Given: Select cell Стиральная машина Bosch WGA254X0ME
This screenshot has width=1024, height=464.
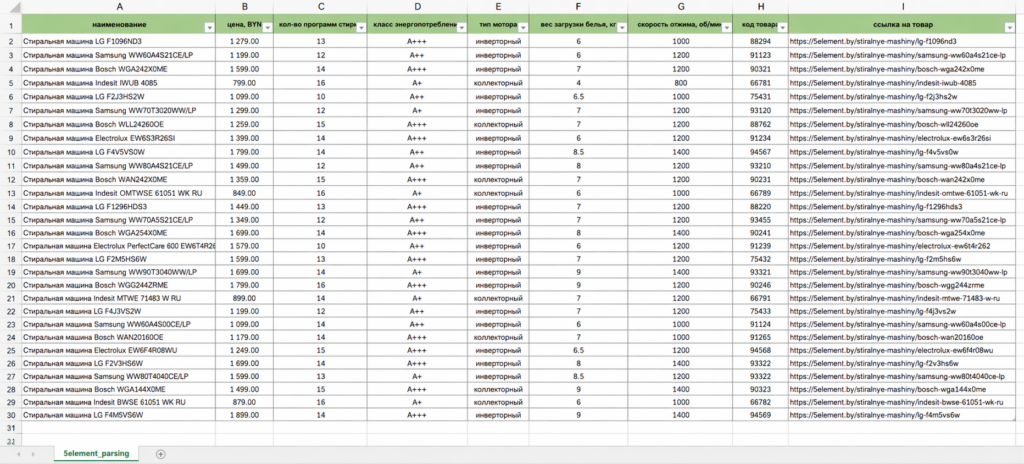Looking at the screenshot, I should [119, 232].
